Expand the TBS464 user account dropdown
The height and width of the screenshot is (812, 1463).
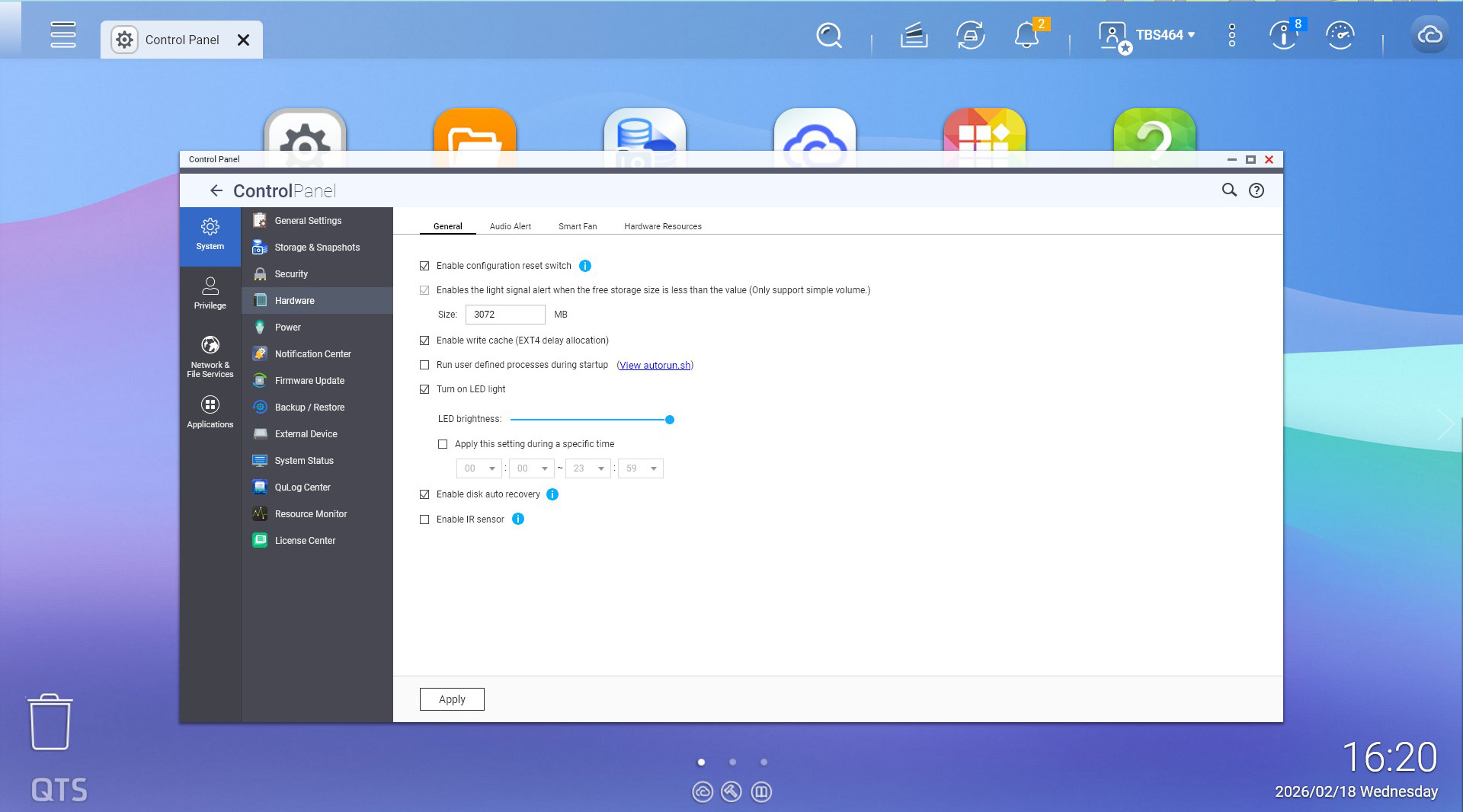coord(1164,35)
